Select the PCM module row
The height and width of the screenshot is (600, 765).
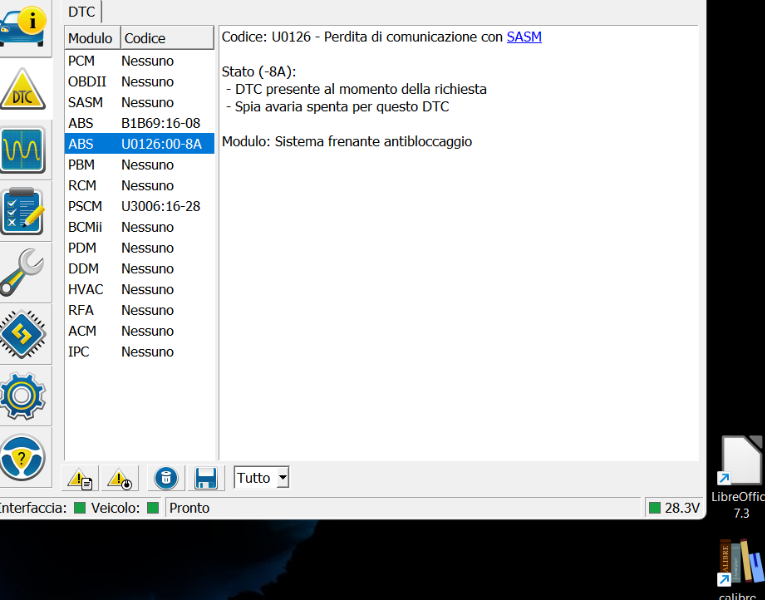pyautogui.click(x=140, y=61)
